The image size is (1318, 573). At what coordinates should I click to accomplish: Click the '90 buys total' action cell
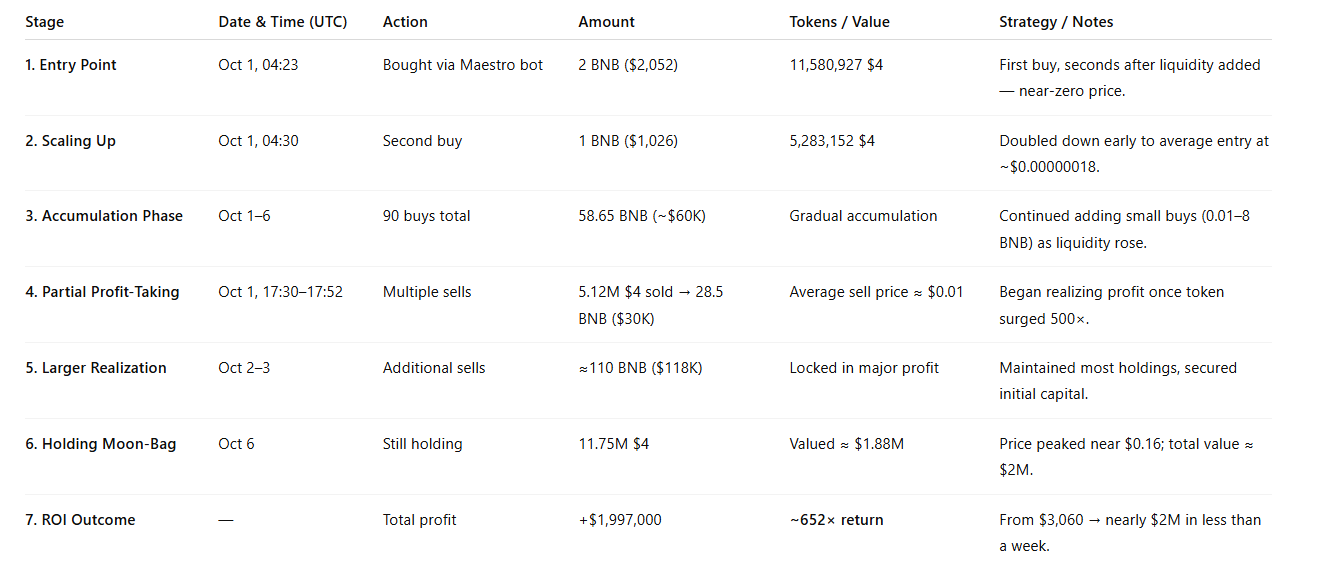pos(426,216)
